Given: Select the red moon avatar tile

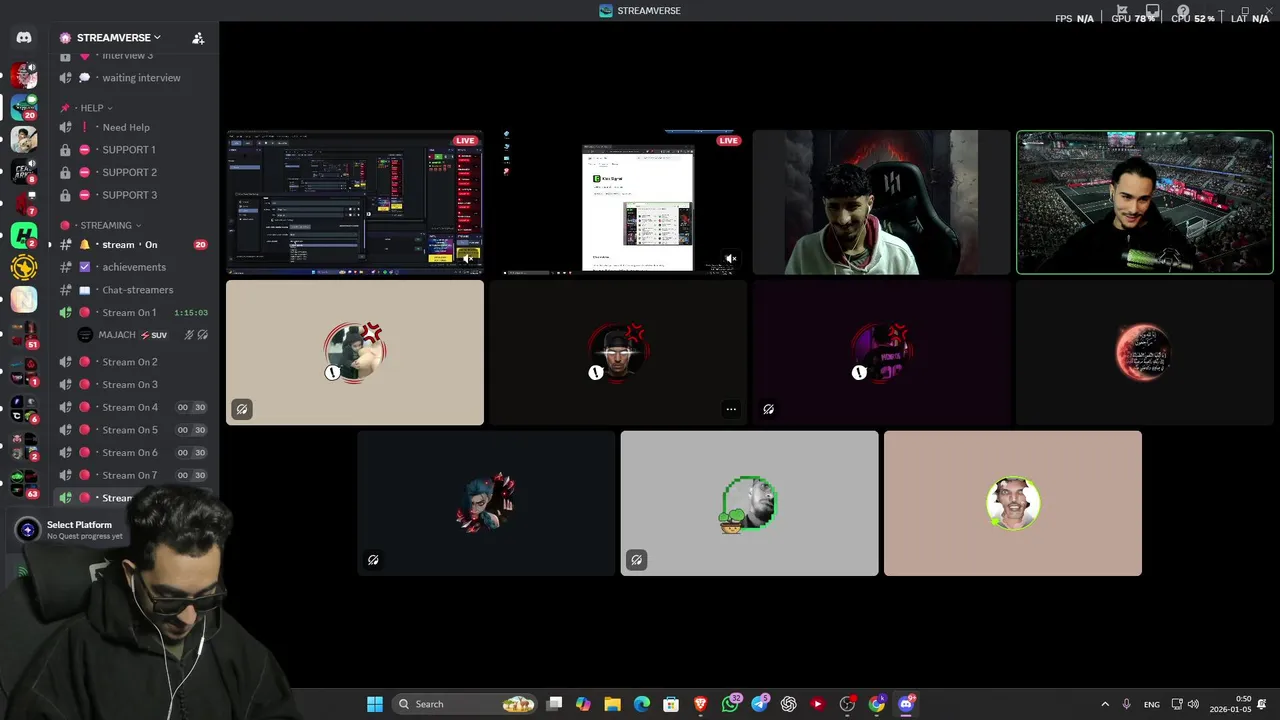Looking at the screenshot, I should pos(1145,353).
